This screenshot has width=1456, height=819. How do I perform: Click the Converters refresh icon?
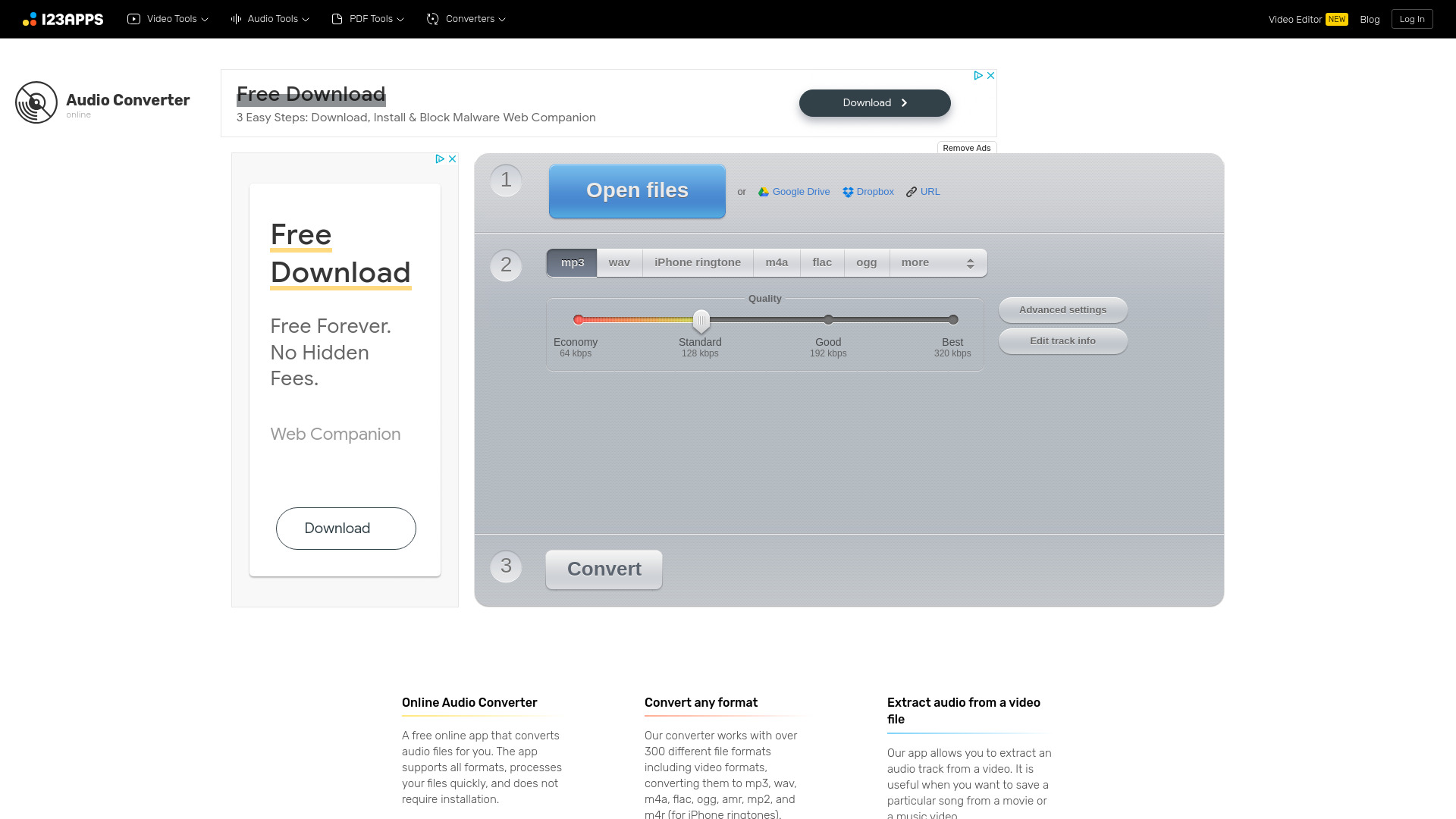pyautogui.click(x=432, y=19)
